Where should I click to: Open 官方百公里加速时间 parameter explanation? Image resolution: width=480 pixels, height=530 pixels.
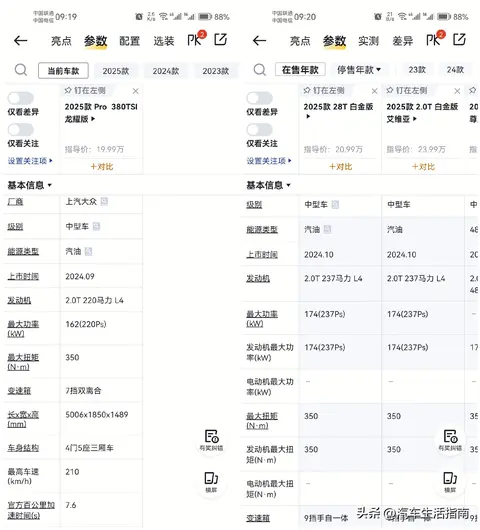[x=31, y=510]
